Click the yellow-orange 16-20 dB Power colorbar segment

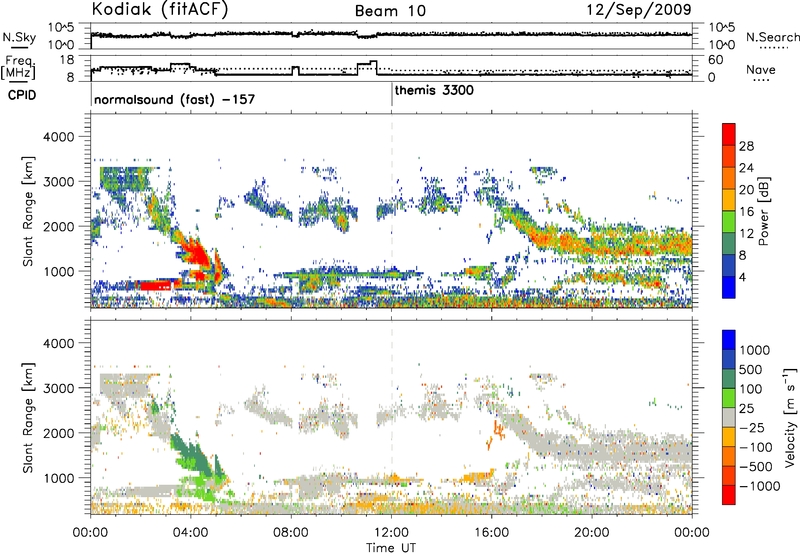pos(729,200)
